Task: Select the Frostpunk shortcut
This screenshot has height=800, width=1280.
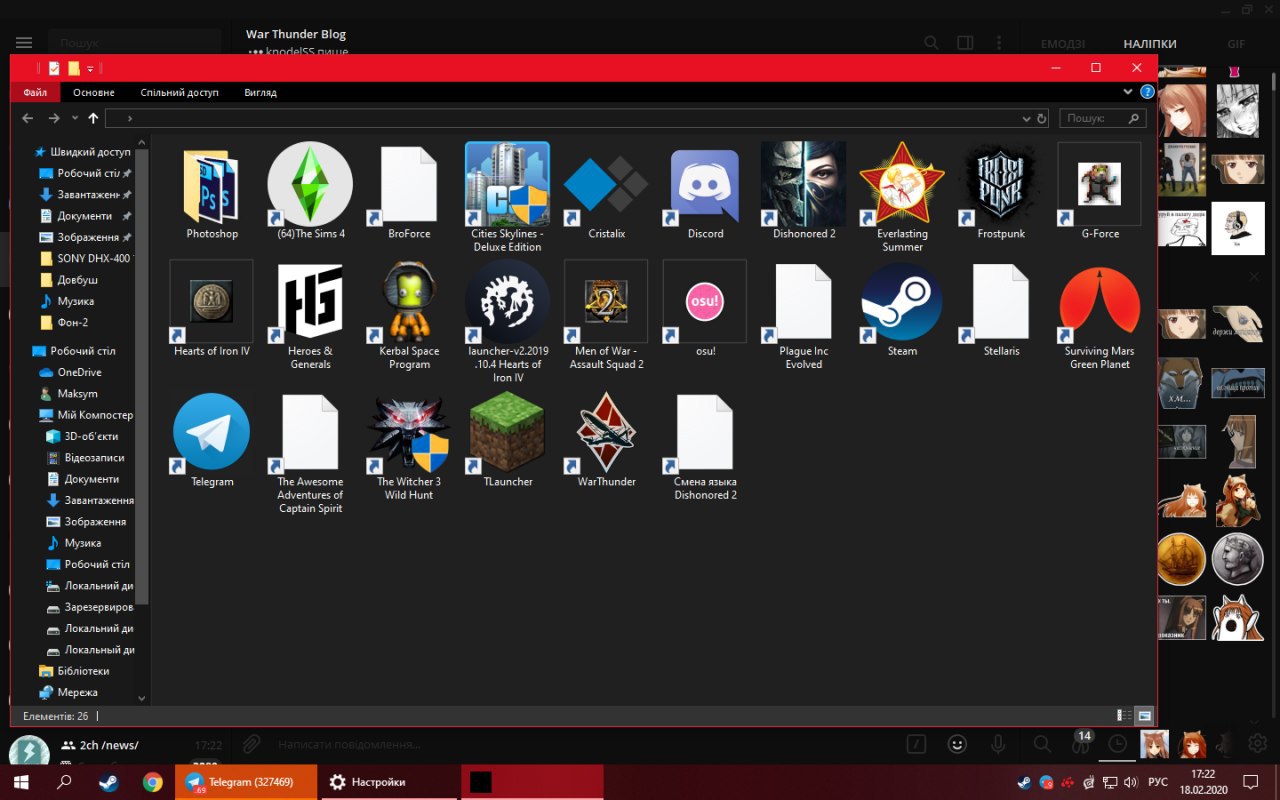Action: point(1001,192)
